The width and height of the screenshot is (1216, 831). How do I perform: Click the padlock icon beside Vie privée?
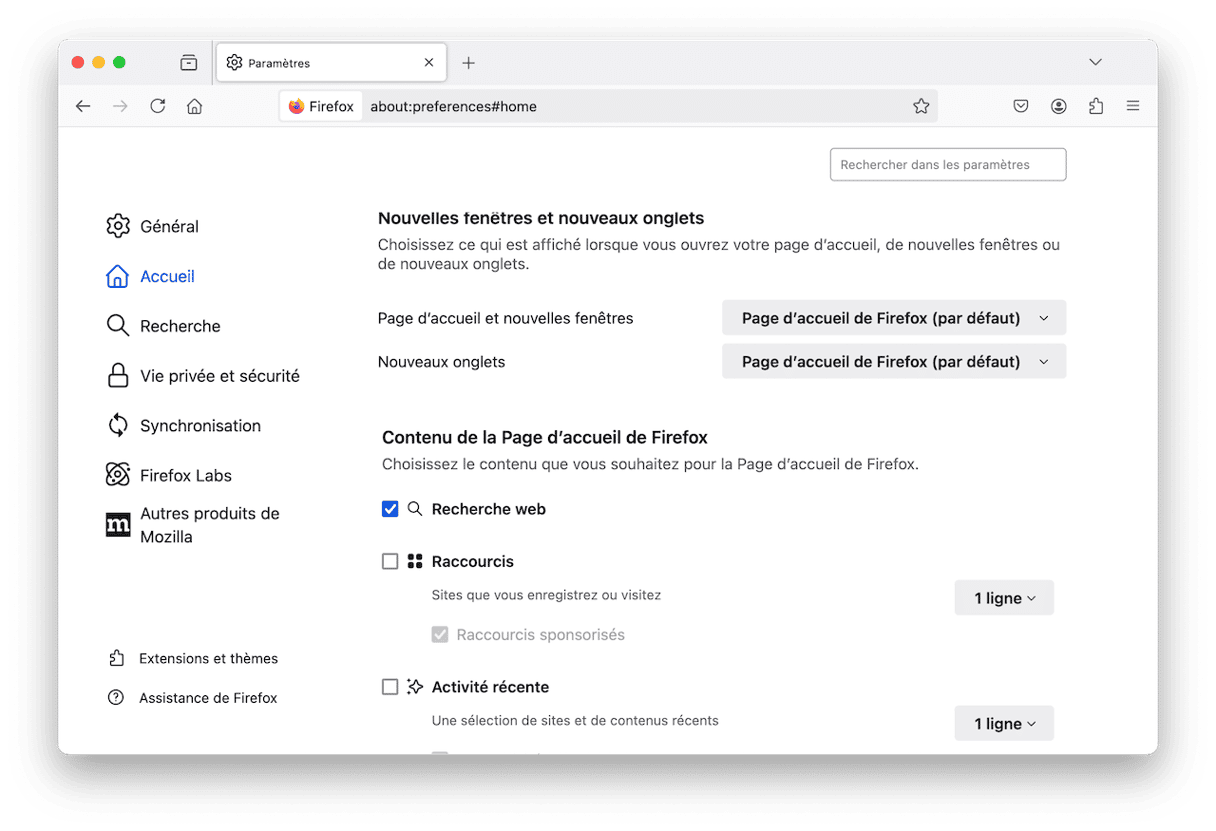(118, 376)
